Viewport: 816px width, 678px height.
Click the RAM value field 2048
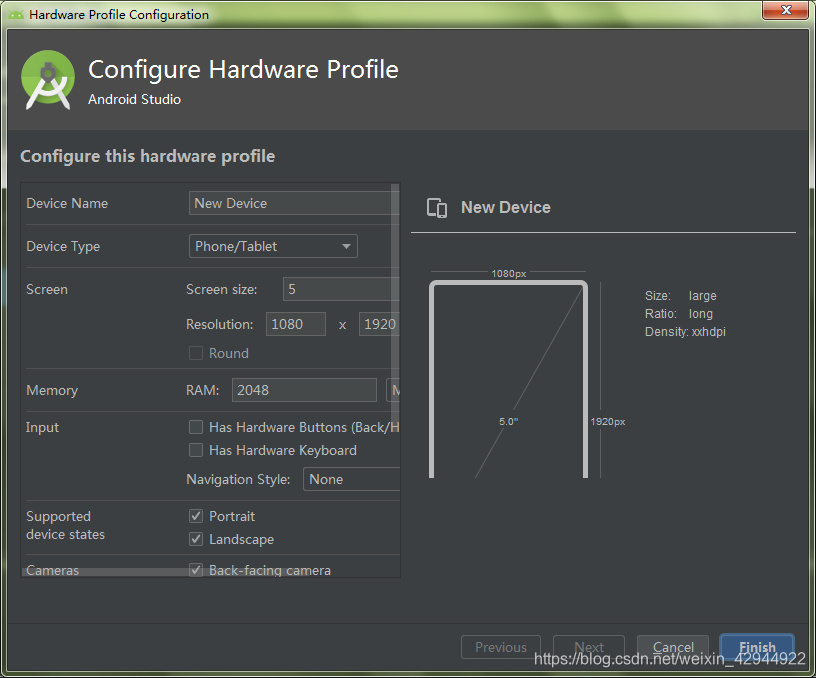point(304,390)
